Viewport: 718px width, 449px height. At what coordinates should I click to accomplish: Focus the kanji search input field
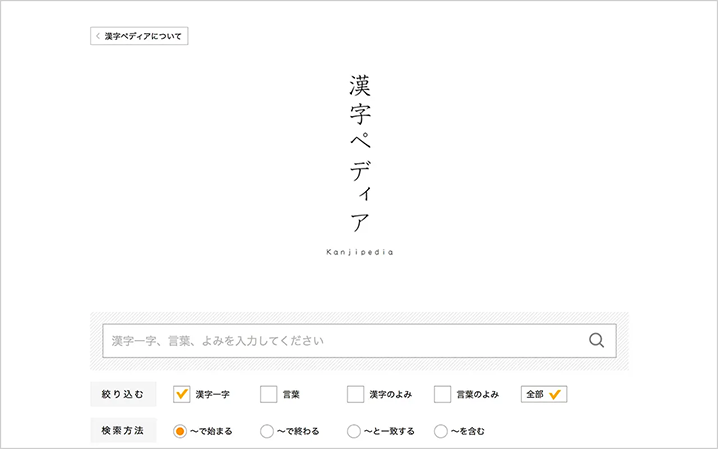coord(340,341)
